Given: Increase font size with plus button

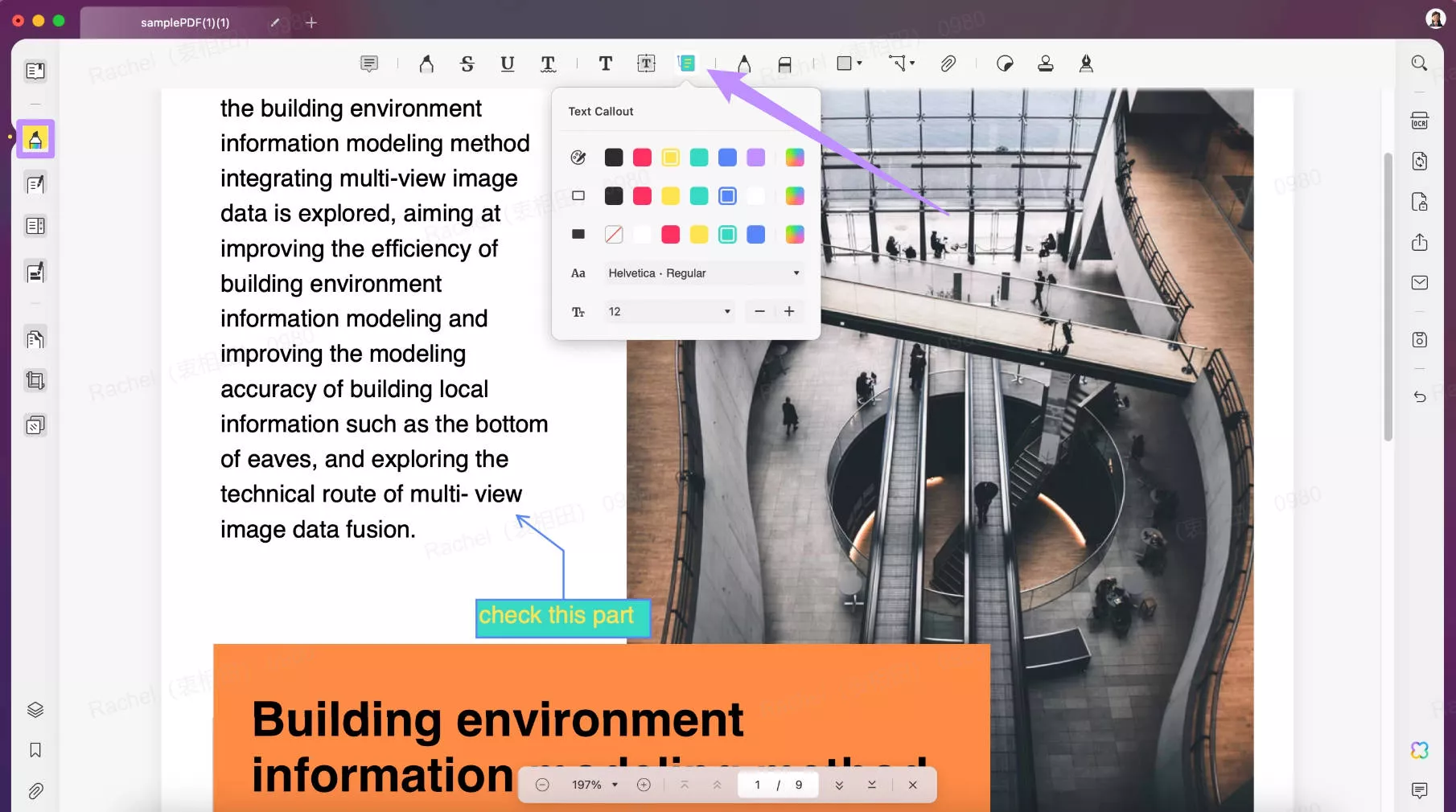Looking at the screenshot, I should (789, 312).
